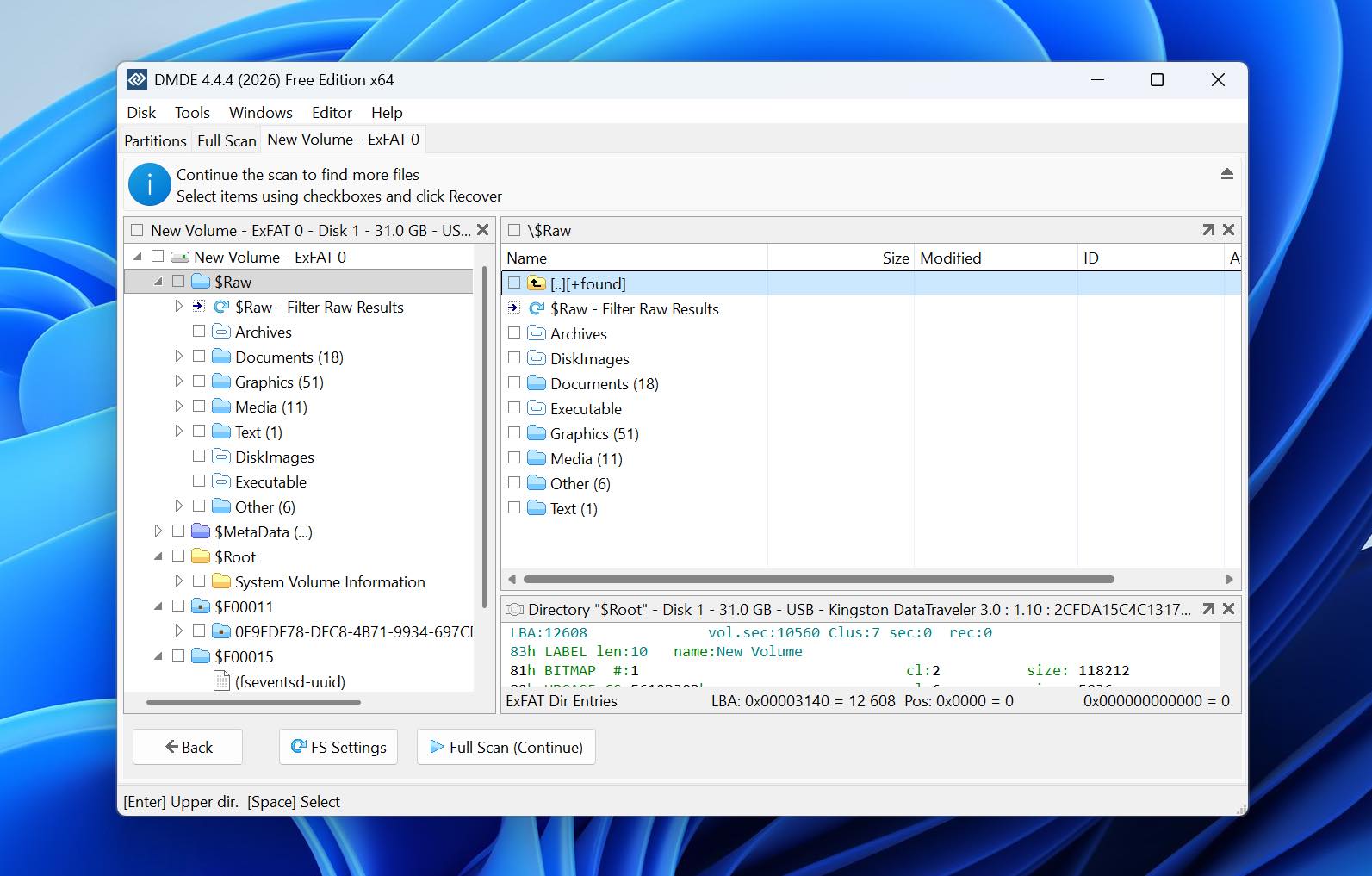The image size is (1372, 876).
Task: Click the Other (6) folder icon in file list
Action: (537, 483)
